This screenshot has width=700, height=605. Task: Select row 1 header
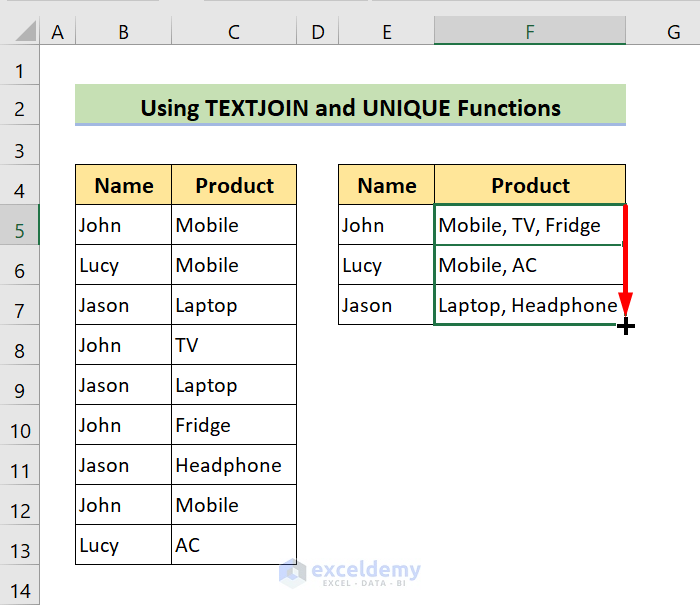[x=20, y=65]
